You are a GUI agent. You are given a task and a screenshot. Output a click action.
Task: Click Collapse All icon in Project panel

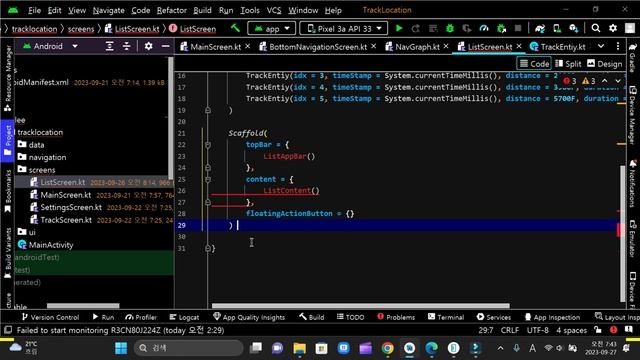127,46
